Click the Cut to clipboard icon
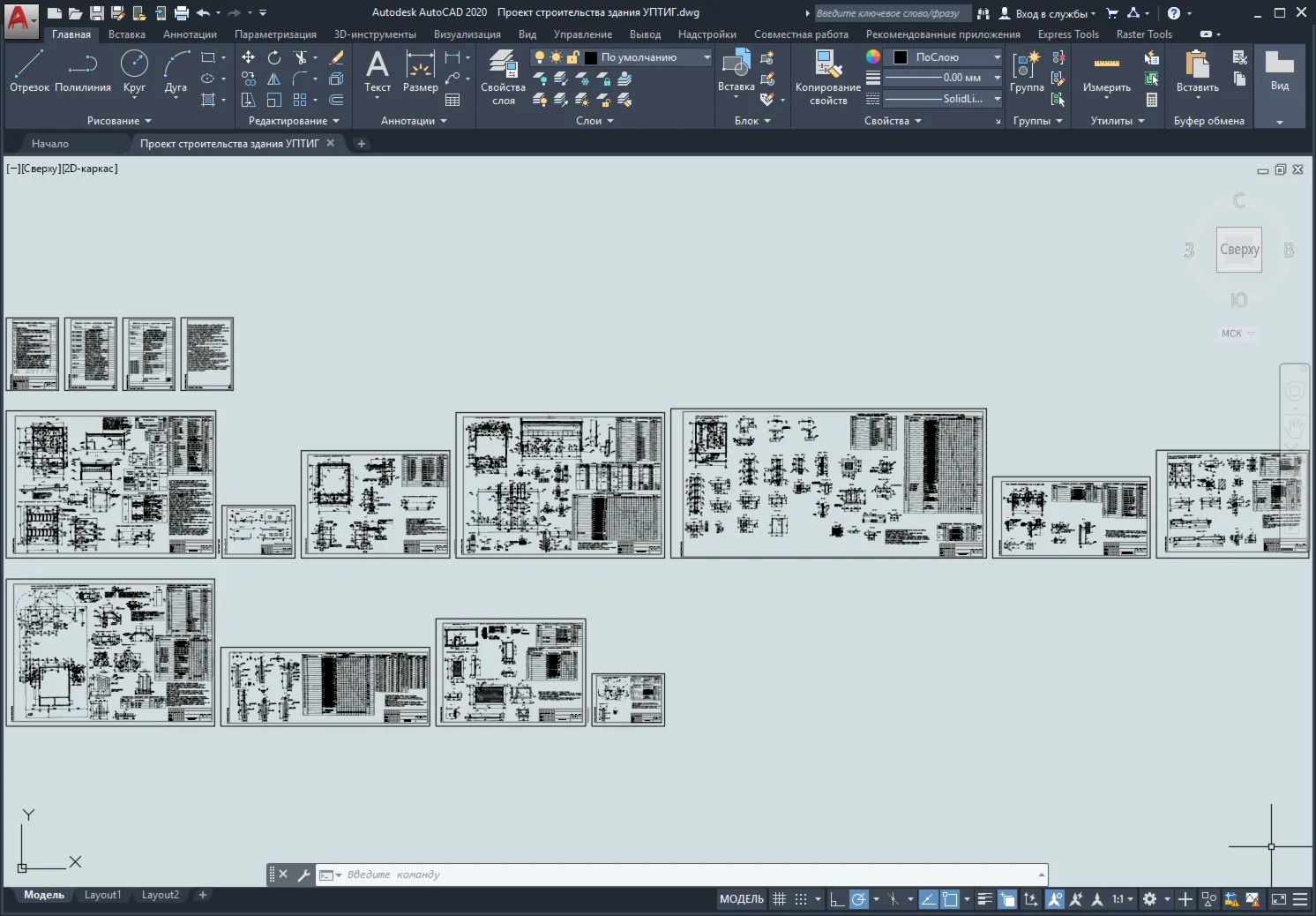 (1240, 57)
